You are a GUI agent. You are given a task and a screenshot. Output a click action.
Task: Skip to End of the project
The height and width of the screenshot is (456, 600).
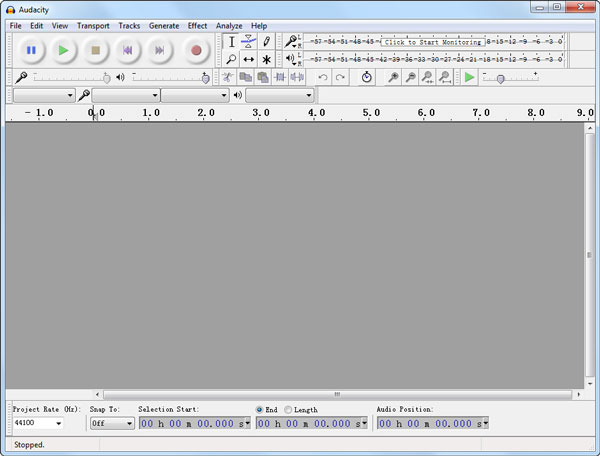160,50
